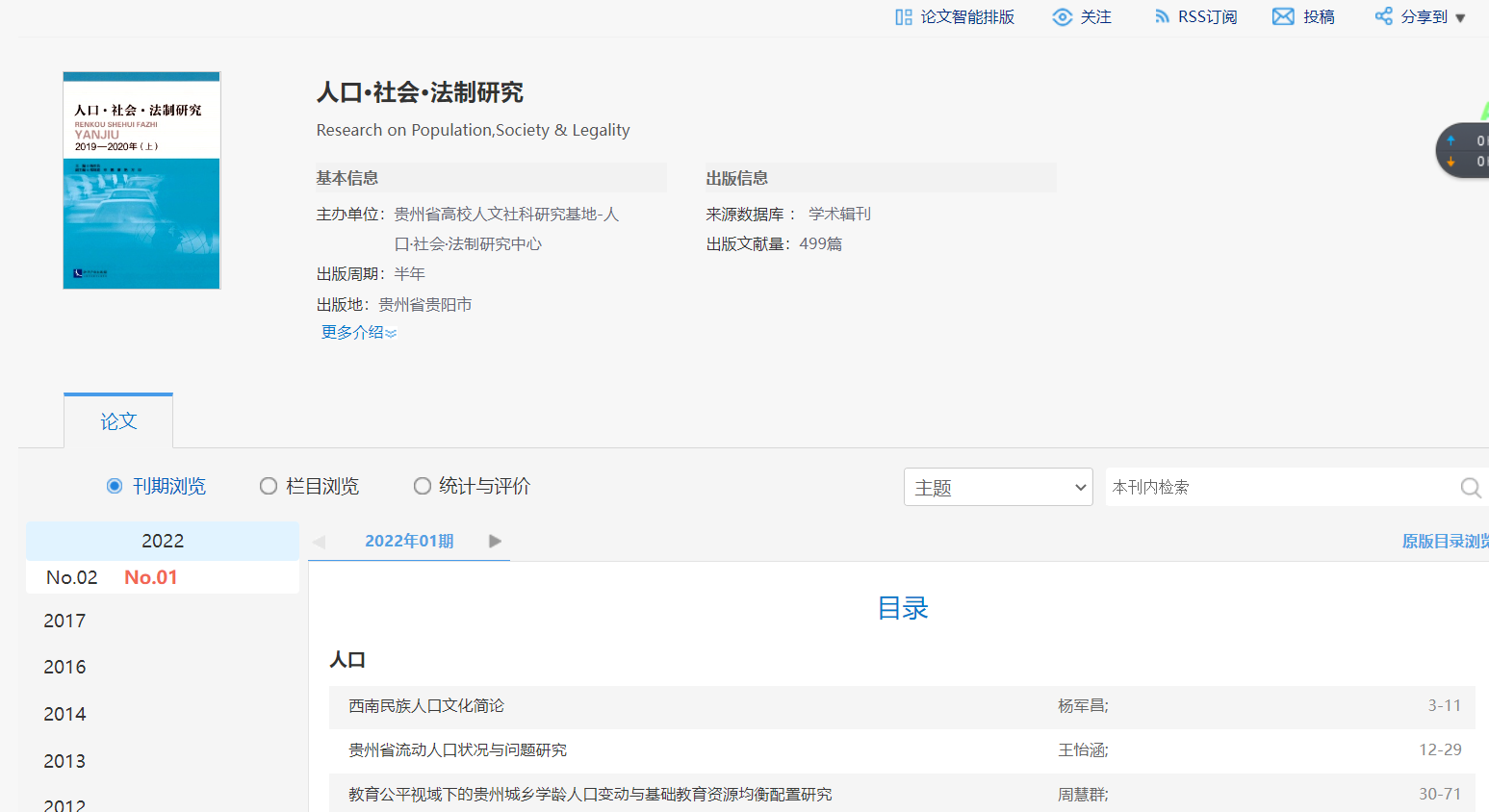Open the 原版目录浏览 link
Viewport: 1489px width, 812px height.
click(x=1444, y=542)
